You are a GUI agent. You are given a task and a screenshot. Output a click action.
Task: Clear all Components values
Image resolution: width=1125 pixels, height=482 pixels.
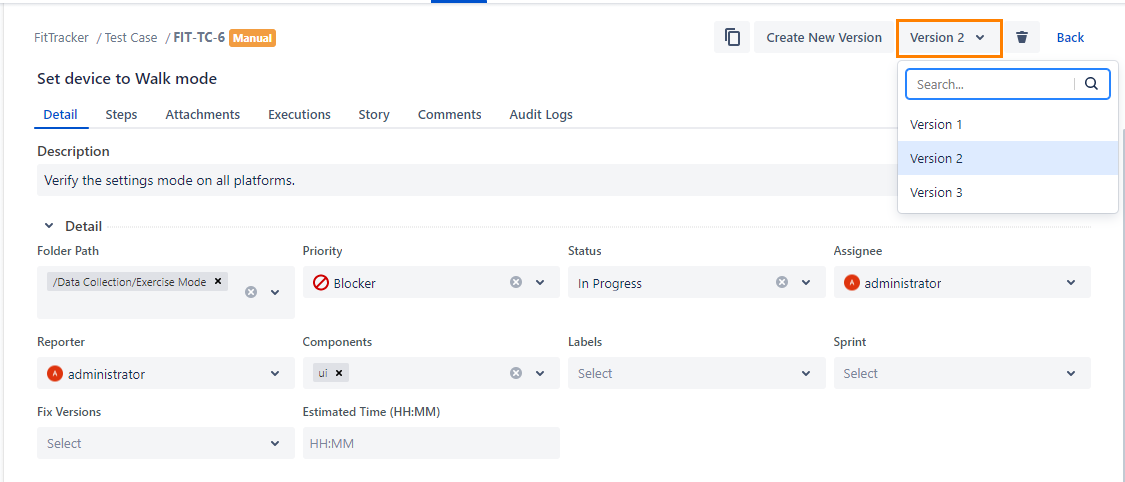click(x=516, y=373)
